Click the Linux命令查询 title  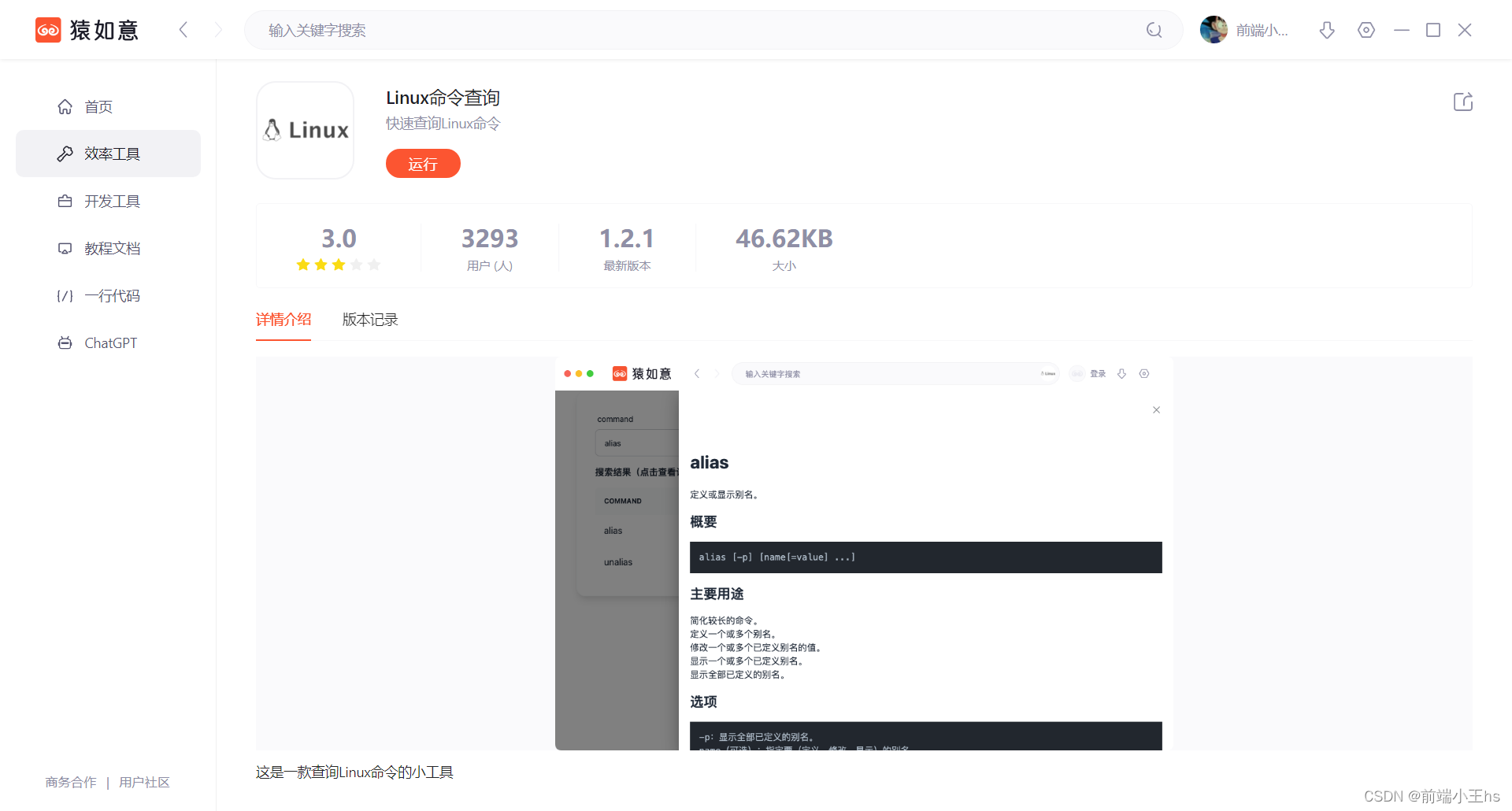click(x=443, y=98)
